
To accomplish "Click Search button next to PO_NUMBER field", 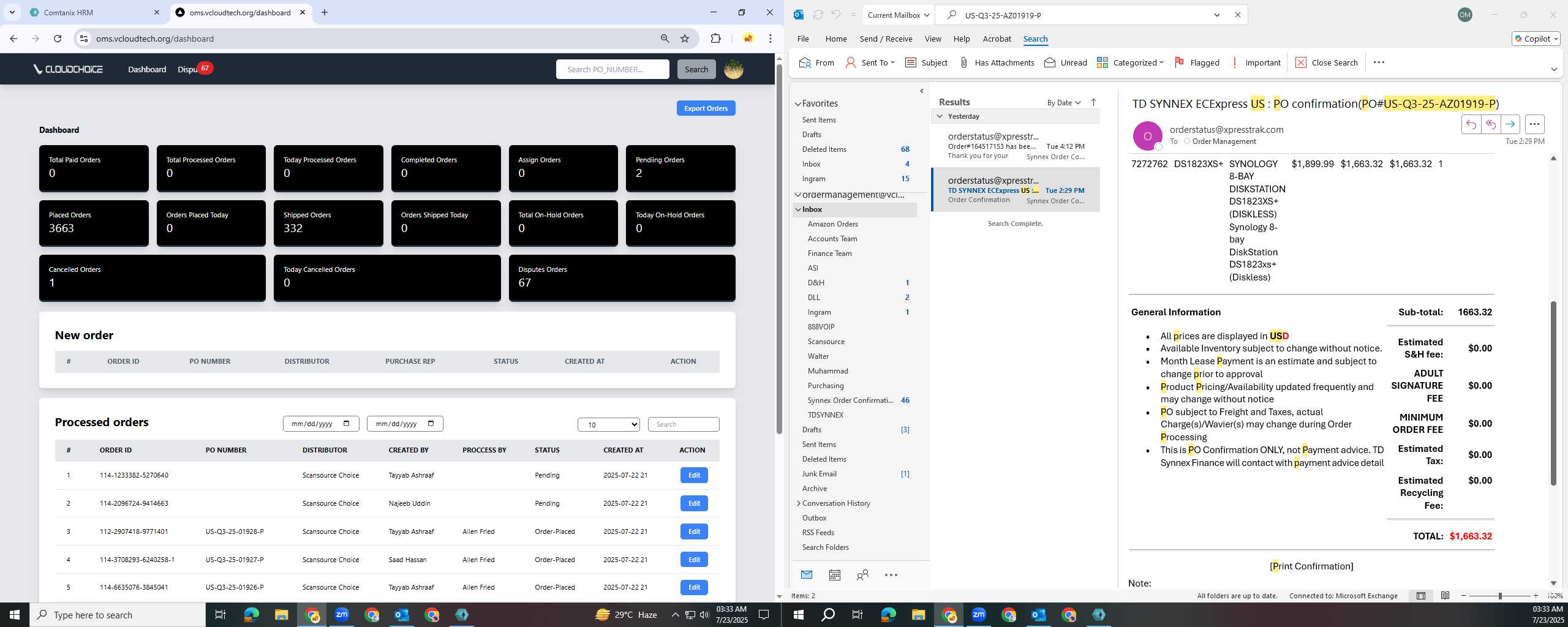I will [x=696, y=69].
